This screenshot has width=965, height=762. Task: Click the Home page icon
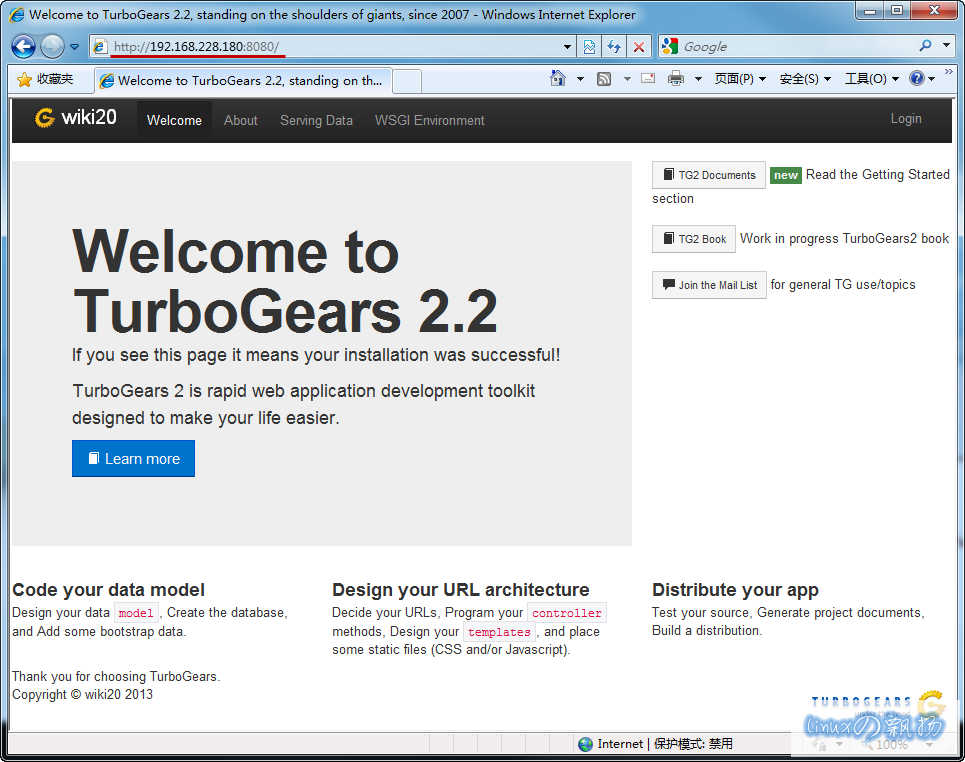tap(558, 79)
